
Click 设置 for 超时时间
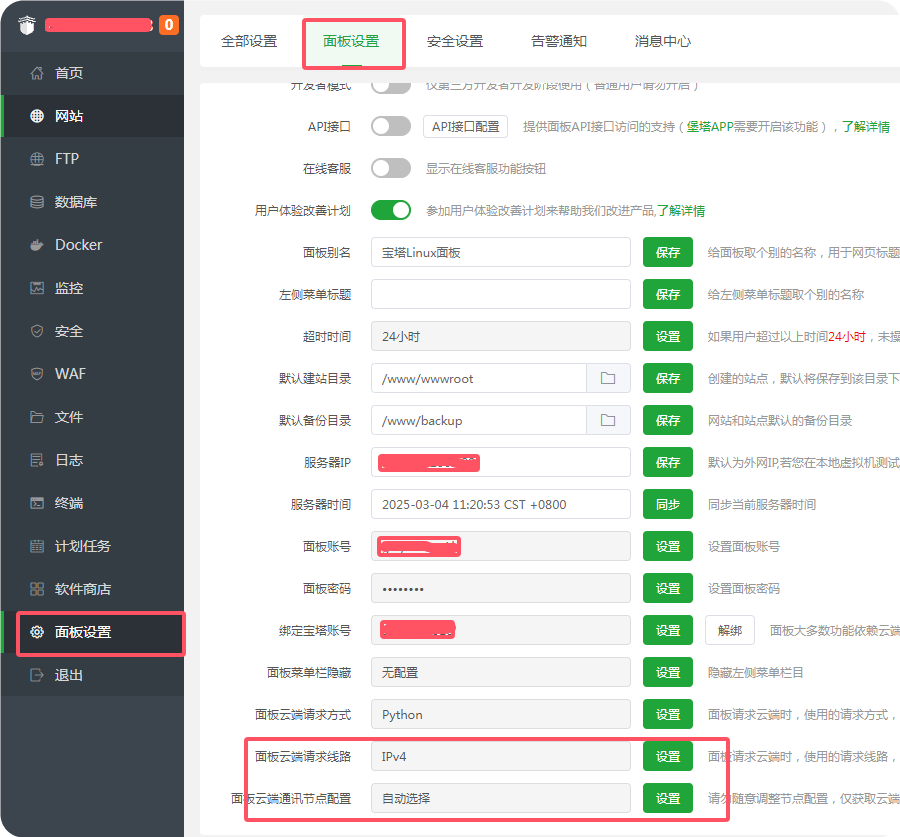pyautogui.click(x=668, y=336)
